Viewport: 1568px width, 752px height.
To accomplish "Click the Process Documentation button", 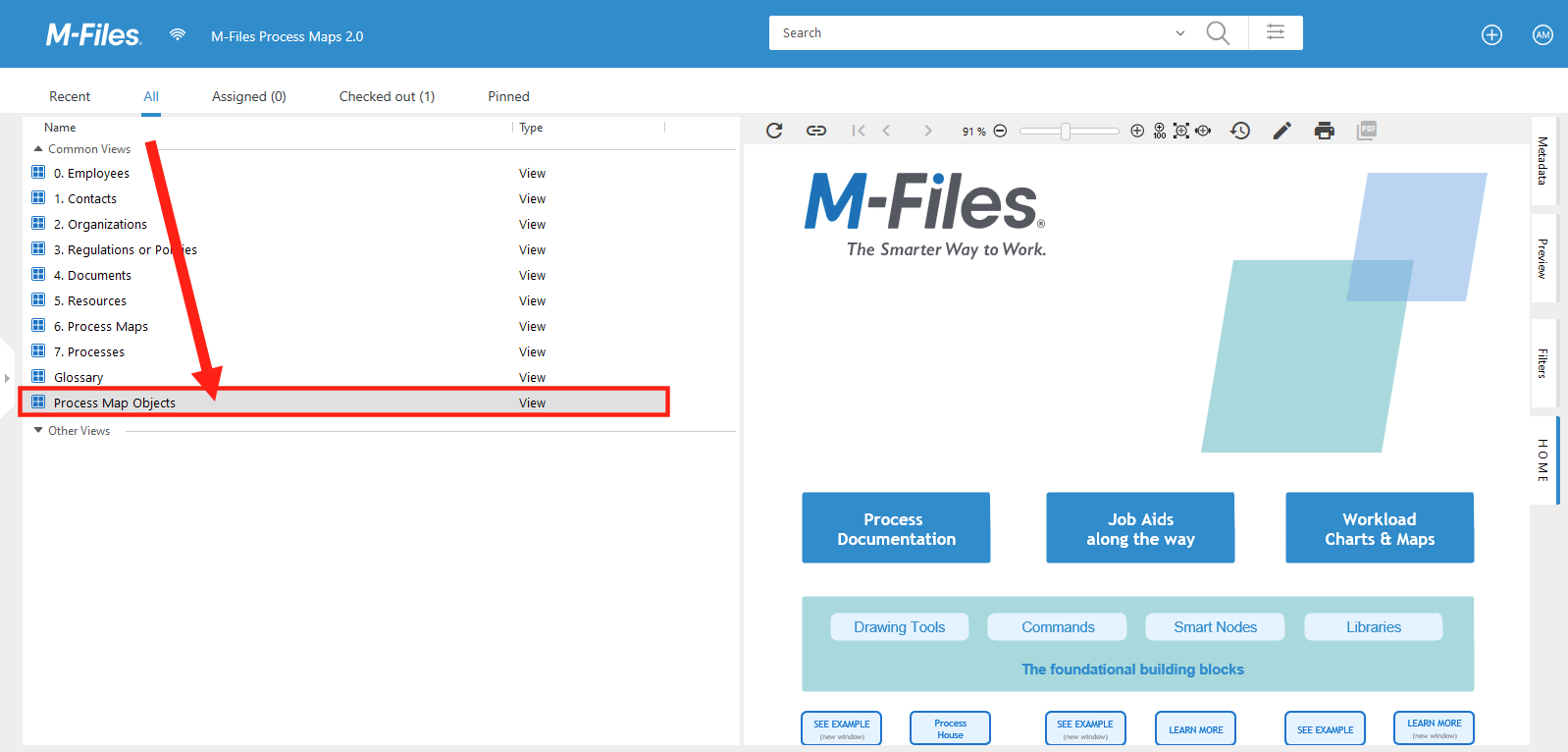I will click(896, 528).
